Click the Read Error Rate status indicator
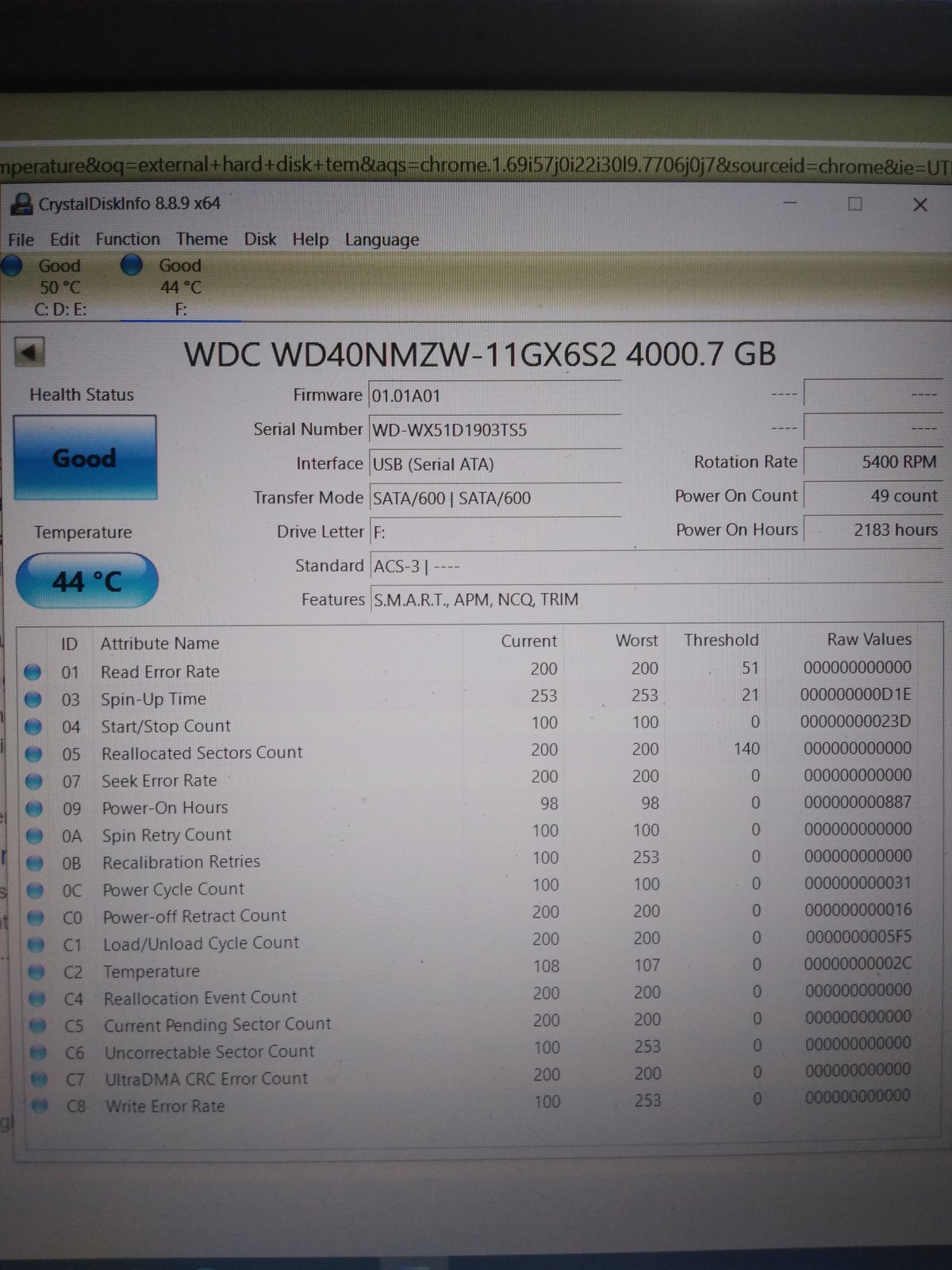Screen dimensions: 952x1270 (x=33, y=672)
